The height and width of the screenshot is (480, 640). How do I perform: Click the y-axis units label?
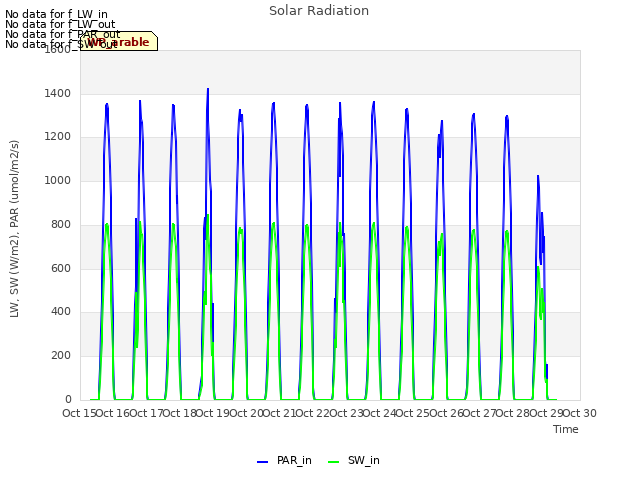point(14,229)
